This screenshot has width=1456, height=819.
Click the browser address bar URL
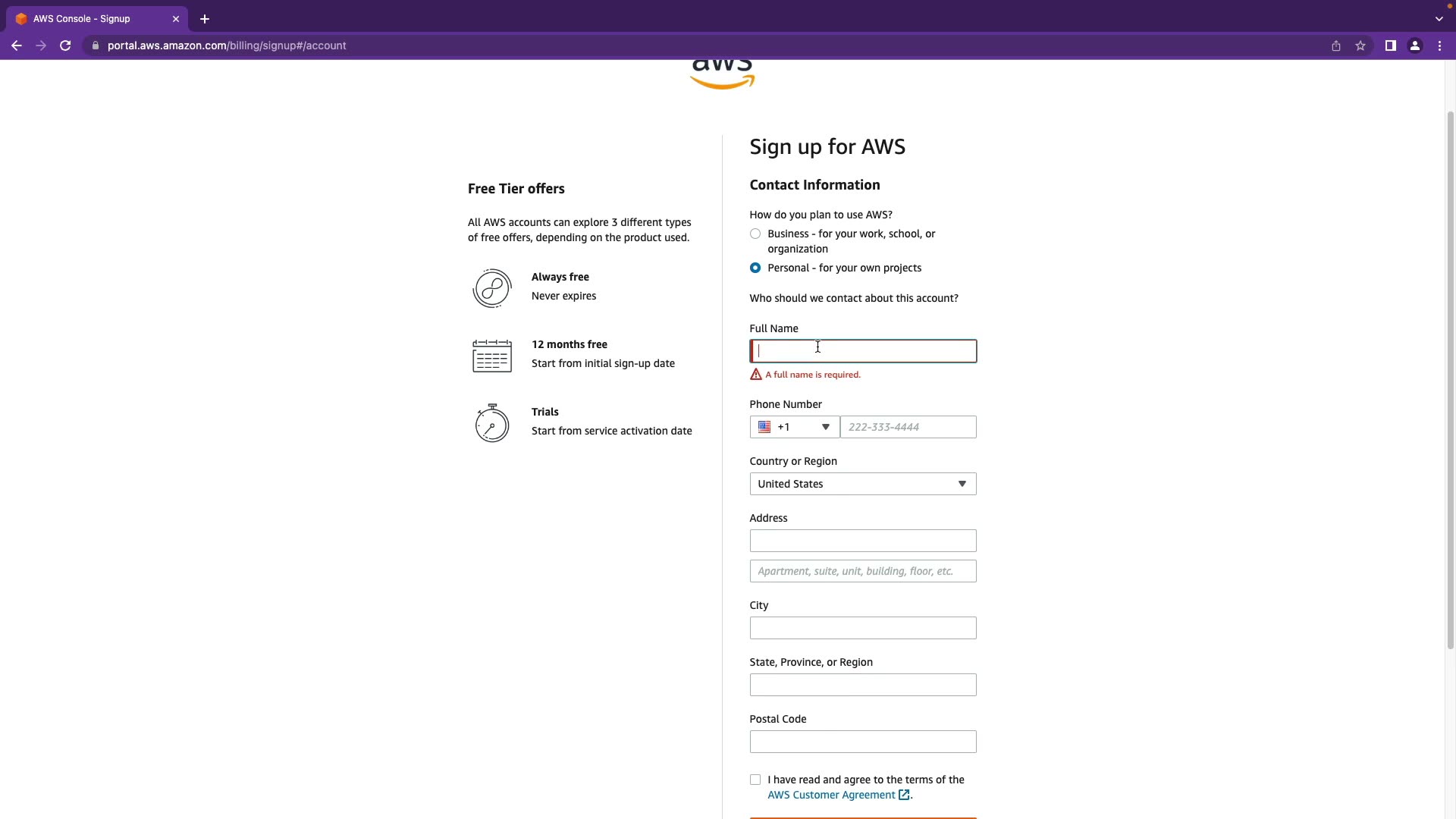227,45
